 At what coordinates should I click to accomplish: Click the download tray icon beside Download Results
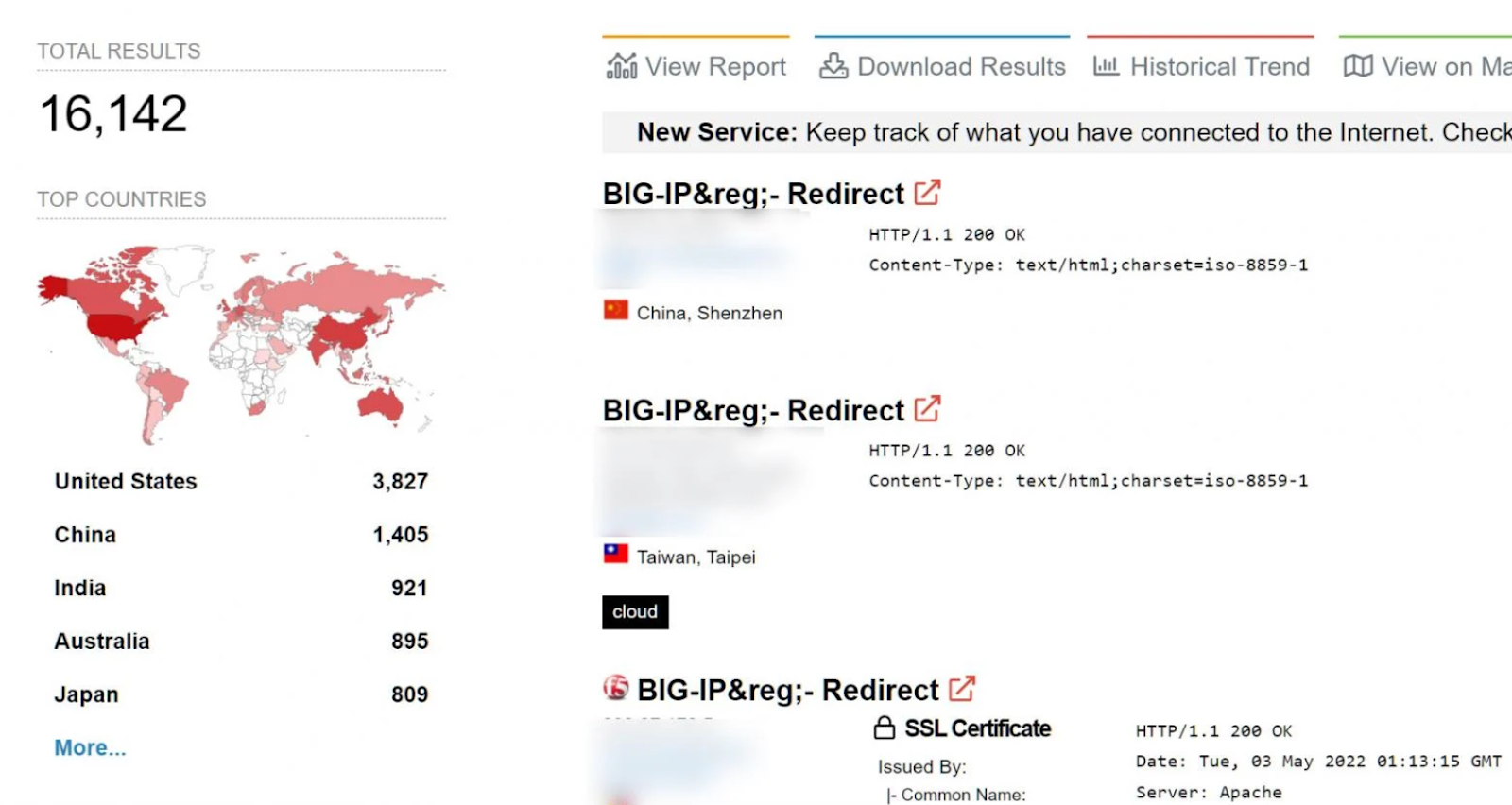coord(833,66)
